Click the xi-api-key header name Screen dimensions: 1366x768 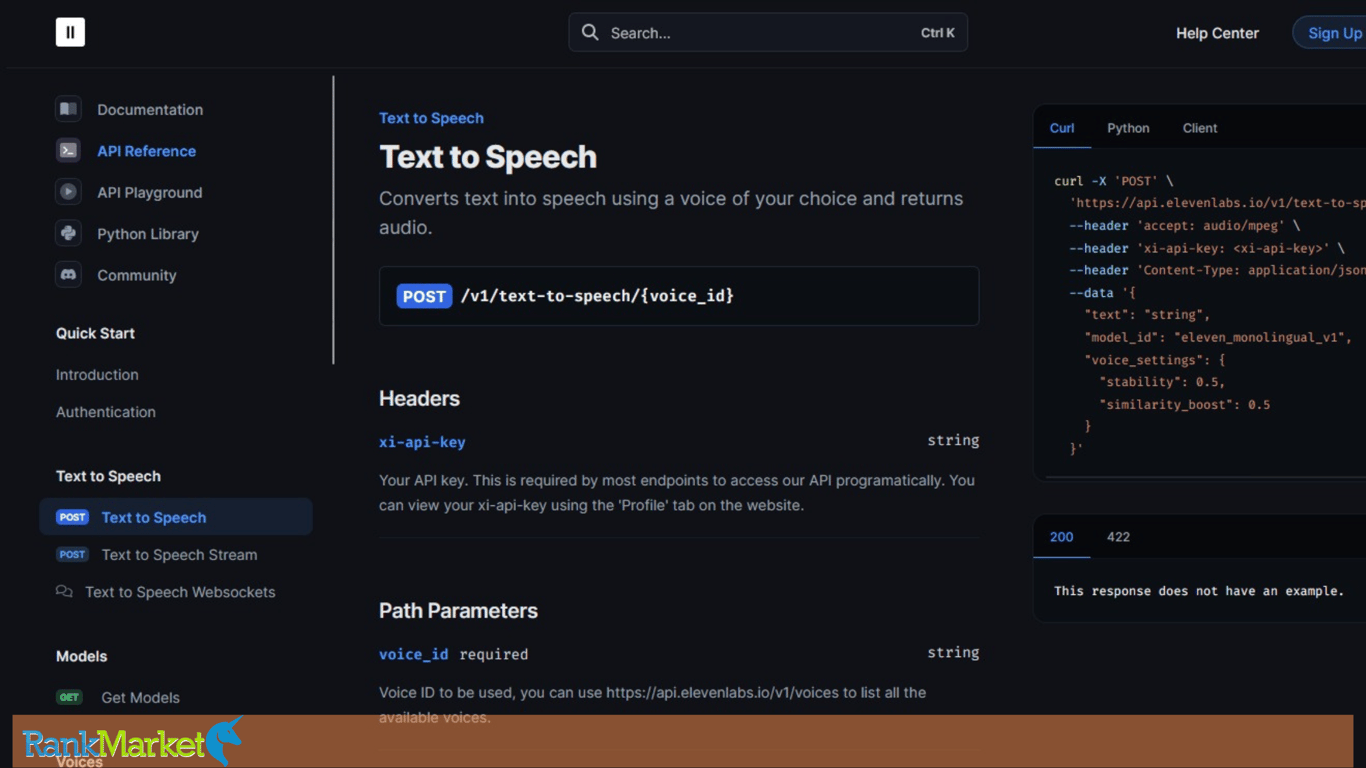click(x=422, y=441)
